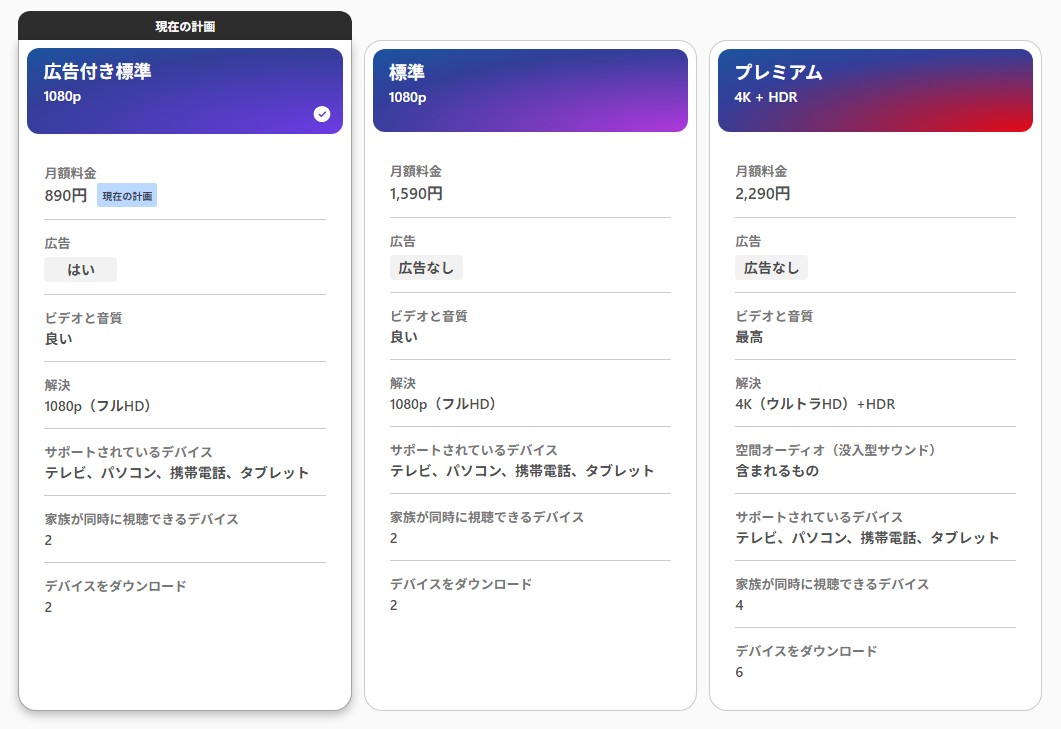Click 1080p（フルHD） in the 標準 plan
Viewport: 1061px width, 729px height.
[443, 404]
